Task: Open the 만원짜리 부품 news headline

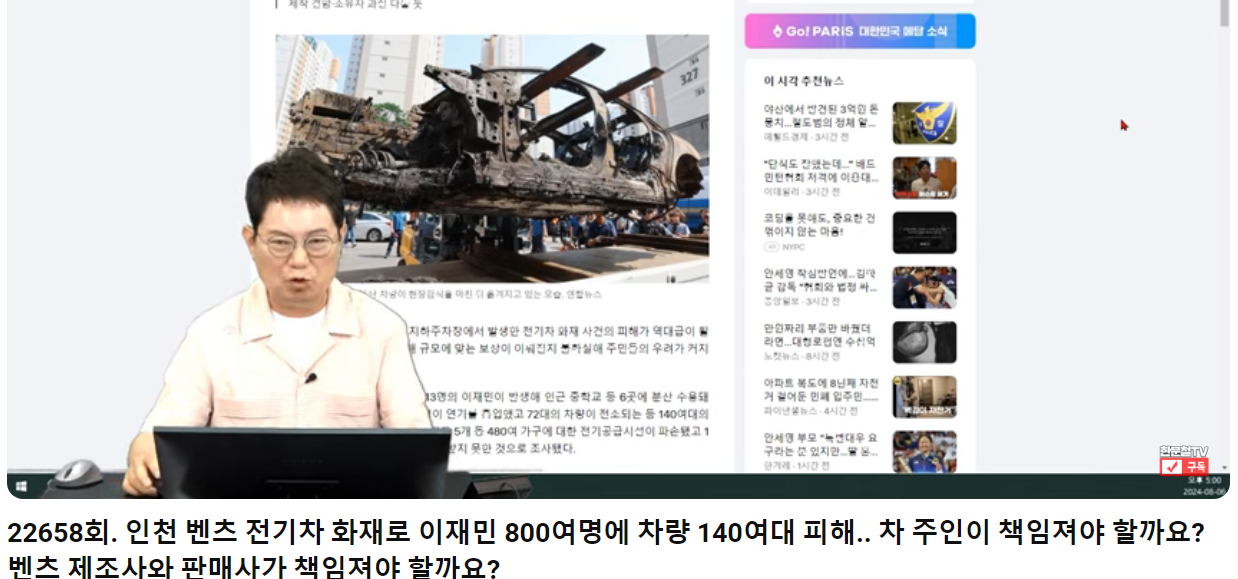Action: tap(820, 335)
